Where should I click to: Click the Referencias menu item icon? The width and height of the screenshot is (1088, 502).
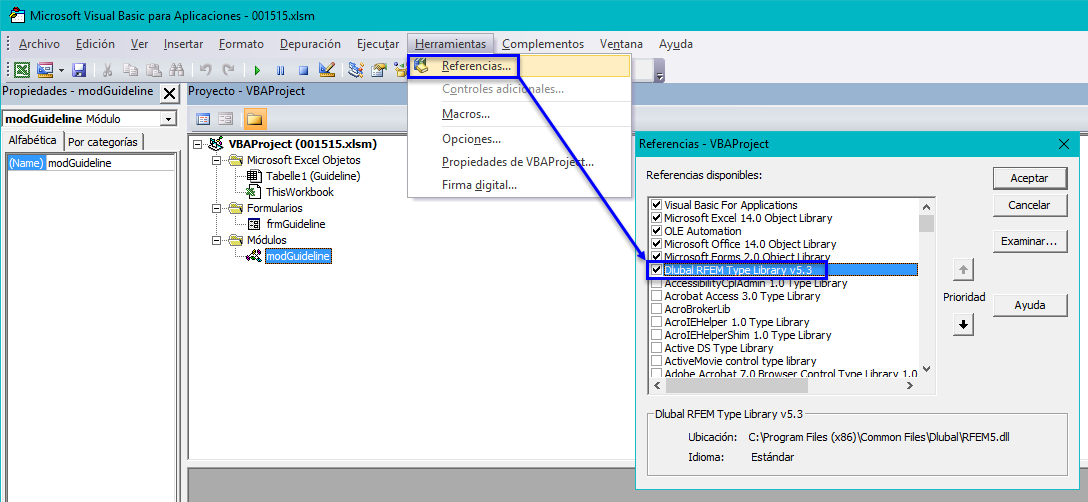tap(420, 67)
